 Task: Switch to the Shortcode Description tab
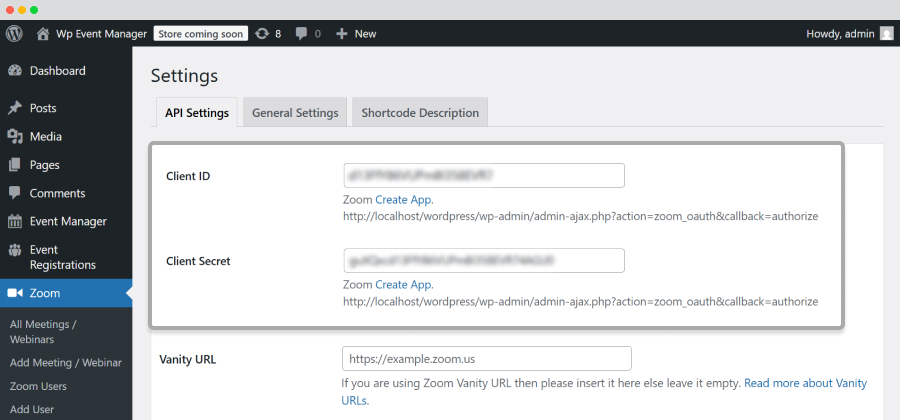click(x=420, y=112)
